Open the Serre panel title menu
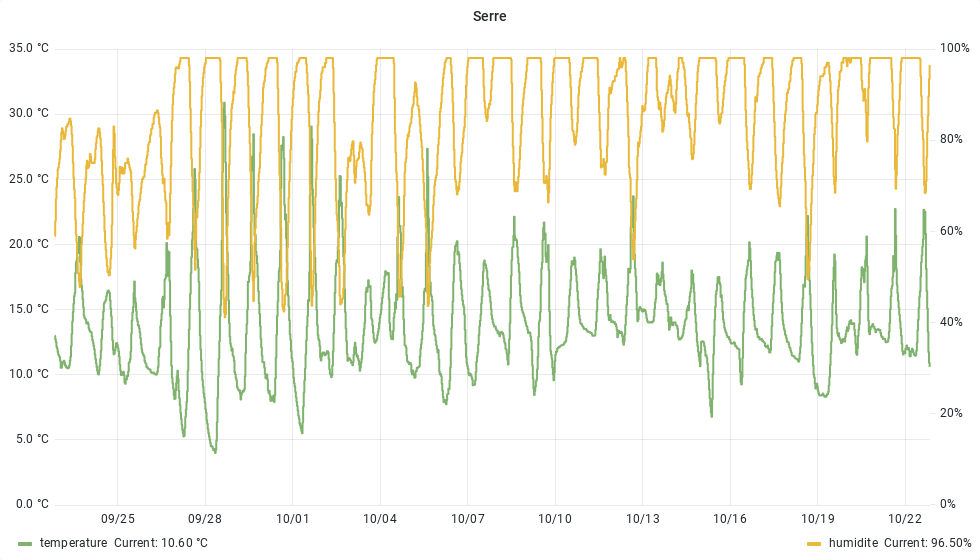The height and width of the screenshot is (560, 980). [490, 17]
